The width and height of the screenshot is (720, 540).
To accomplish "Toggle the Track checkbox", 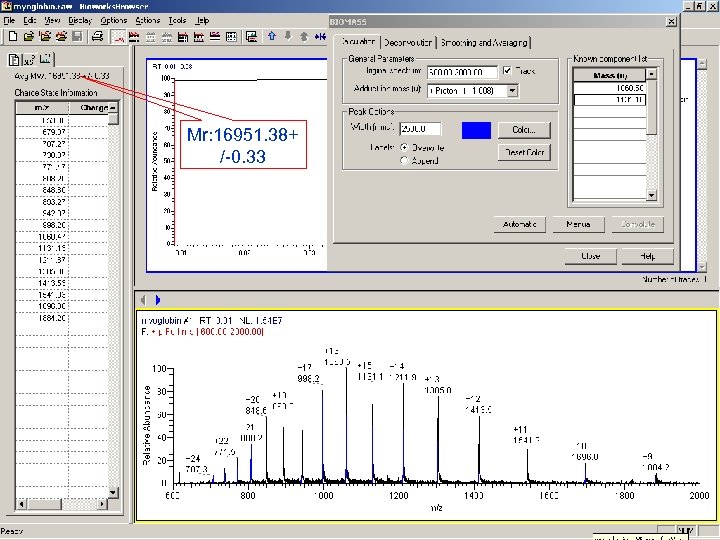I will (x=508, y=72).
